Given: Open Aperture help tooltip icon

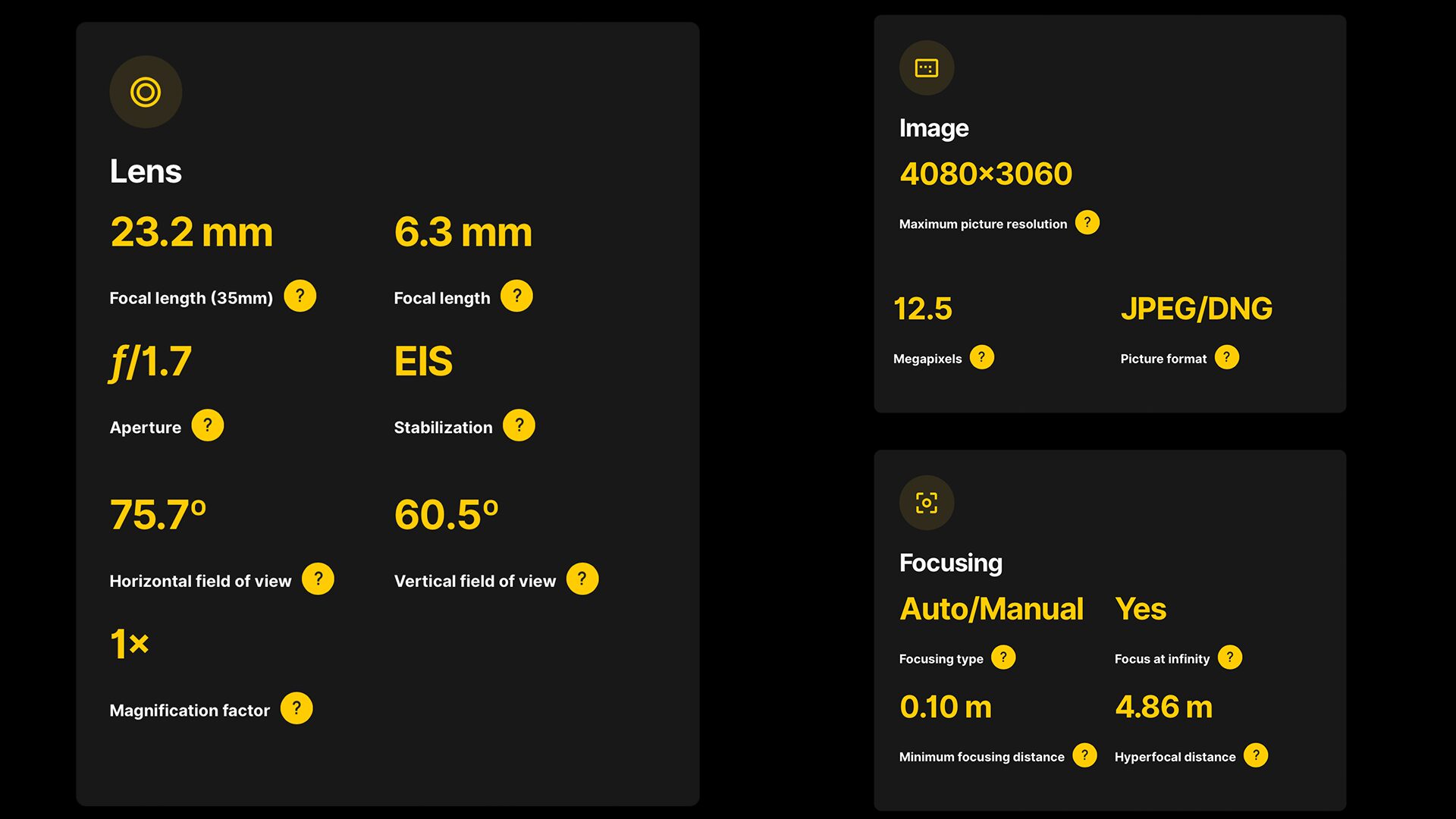Looking at the screenshot, I should pyautogui.click(x=207, y=425).
